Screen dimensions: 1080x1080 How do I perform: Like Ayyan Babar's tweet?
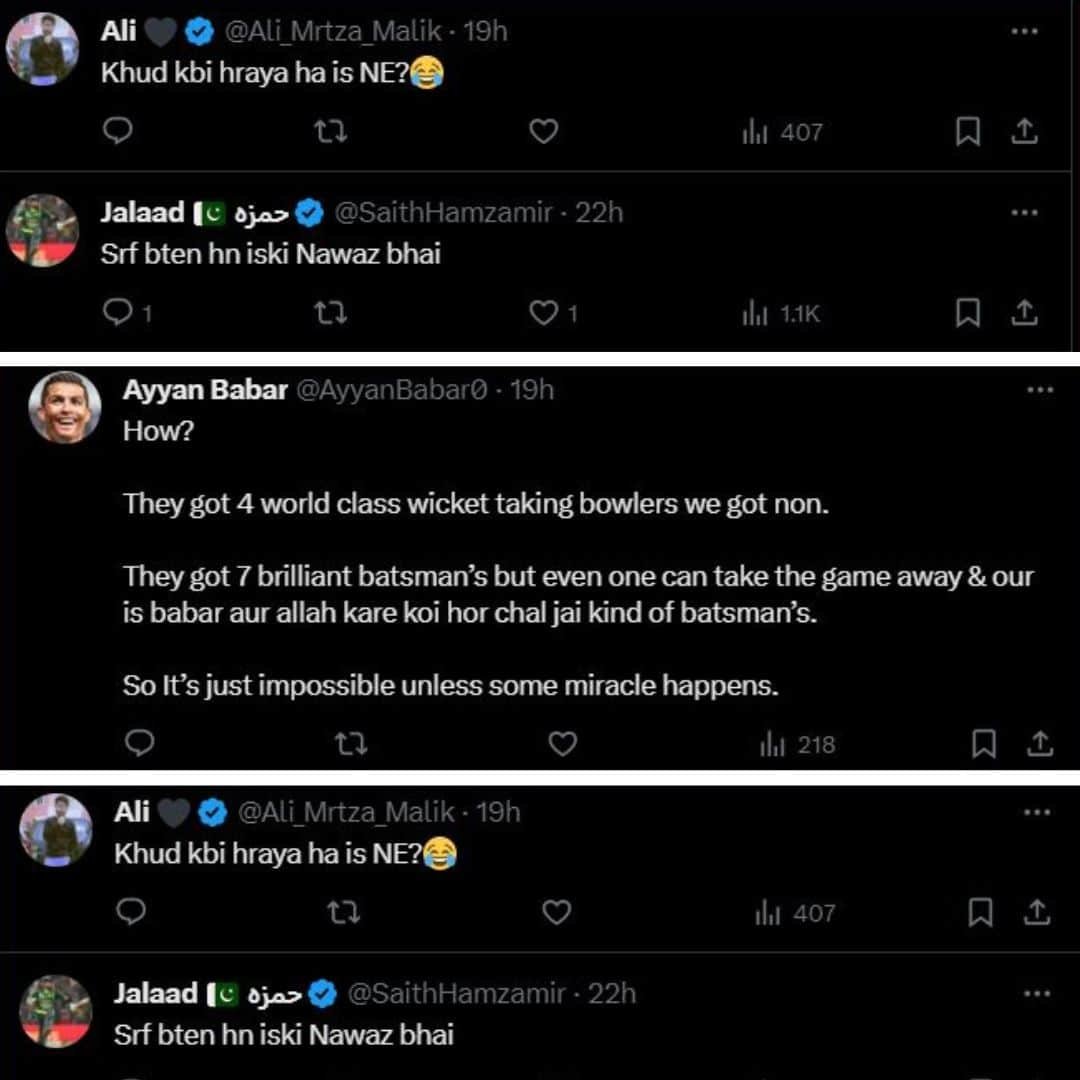(563, 744)
